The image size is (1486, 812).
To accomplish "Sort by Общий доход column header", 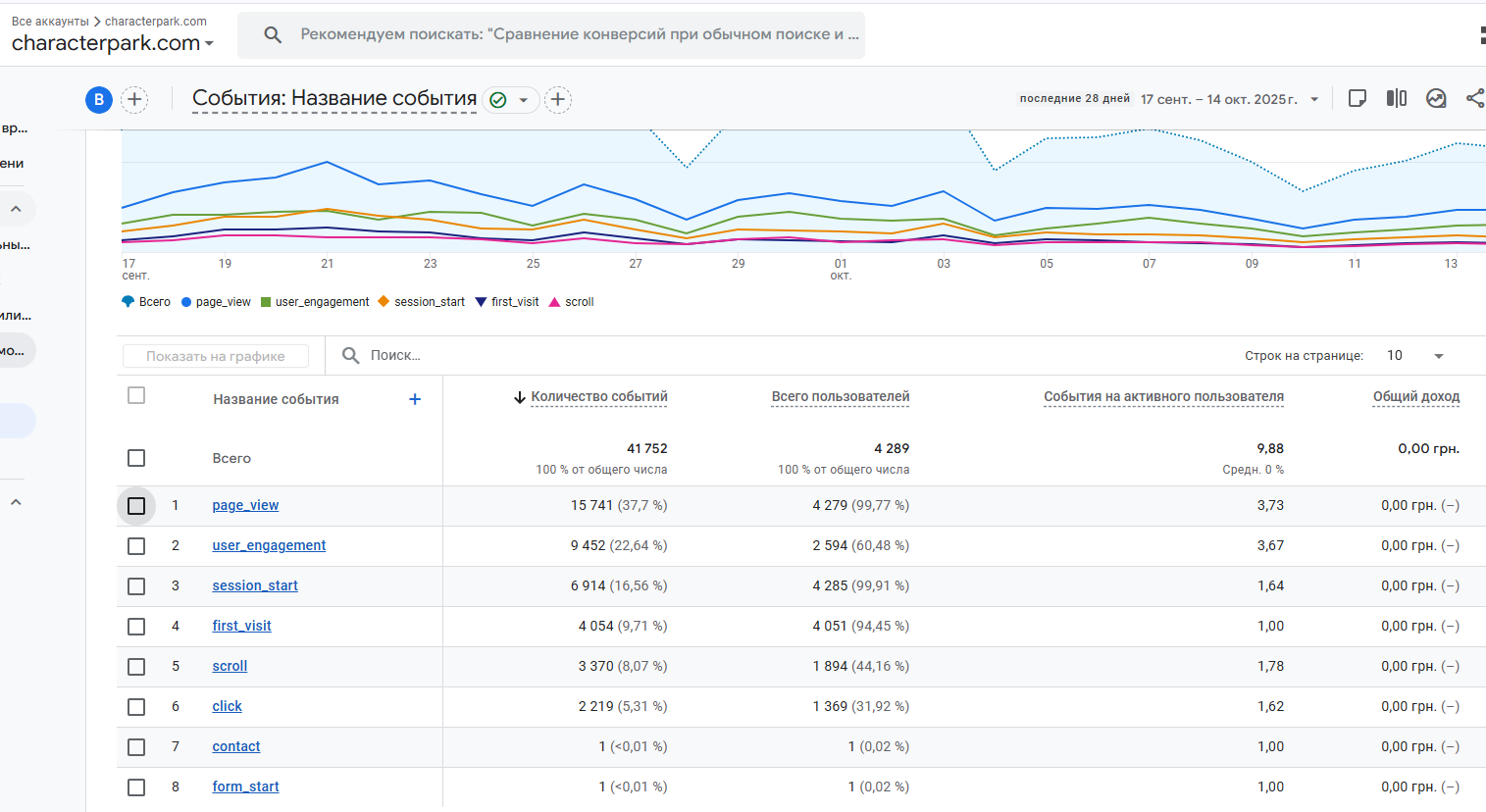I will [x=1415, y=397].
